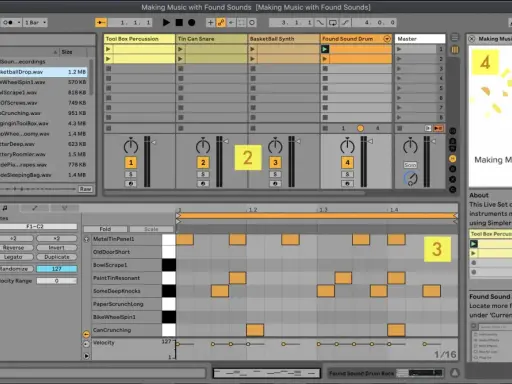Screen dimensions: 512x384
Task: Toggle track activator button 3
Action: (275, 162)
